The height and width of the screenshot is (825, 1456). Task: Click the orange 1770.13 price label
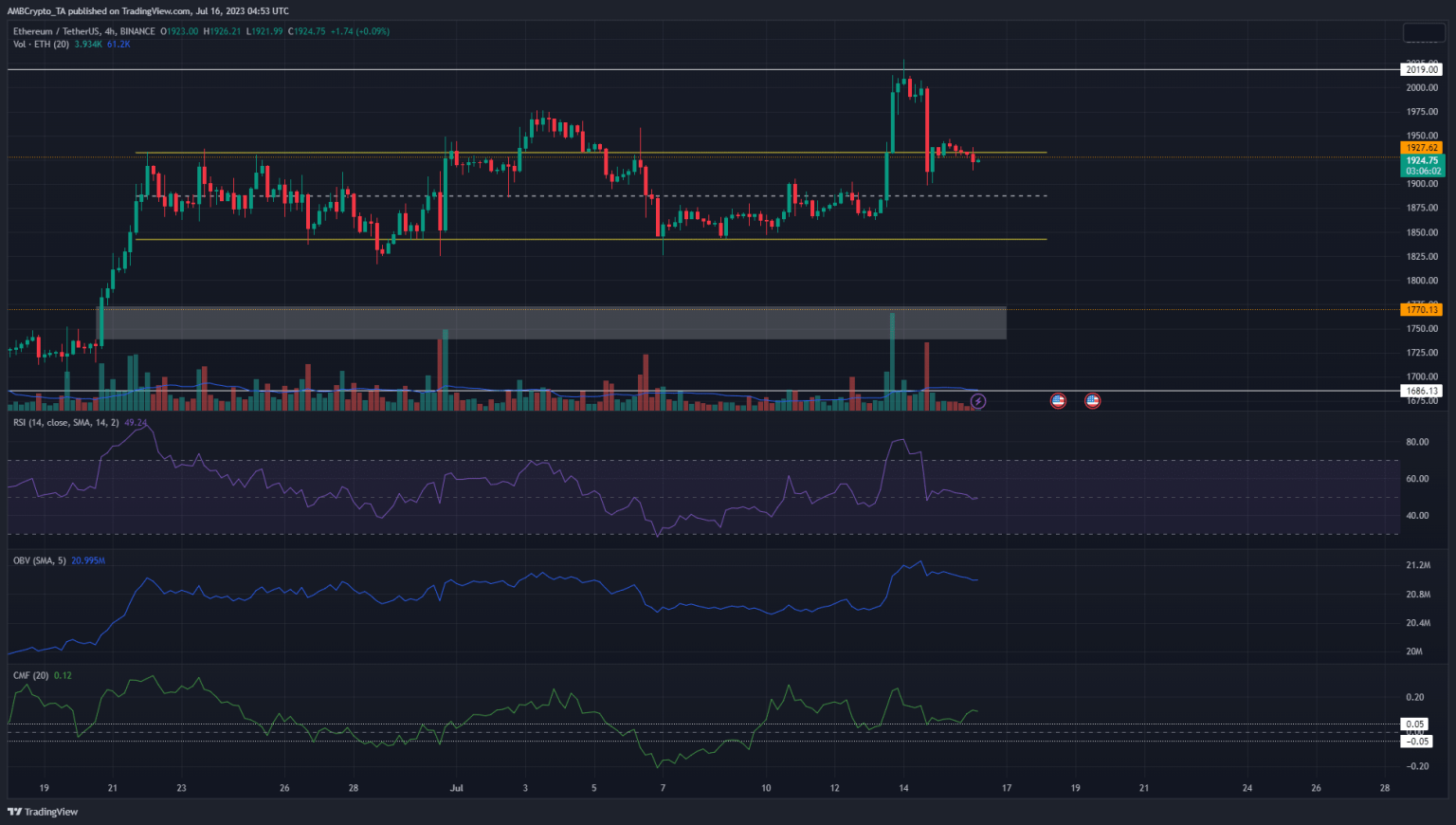coord(1421,309)
